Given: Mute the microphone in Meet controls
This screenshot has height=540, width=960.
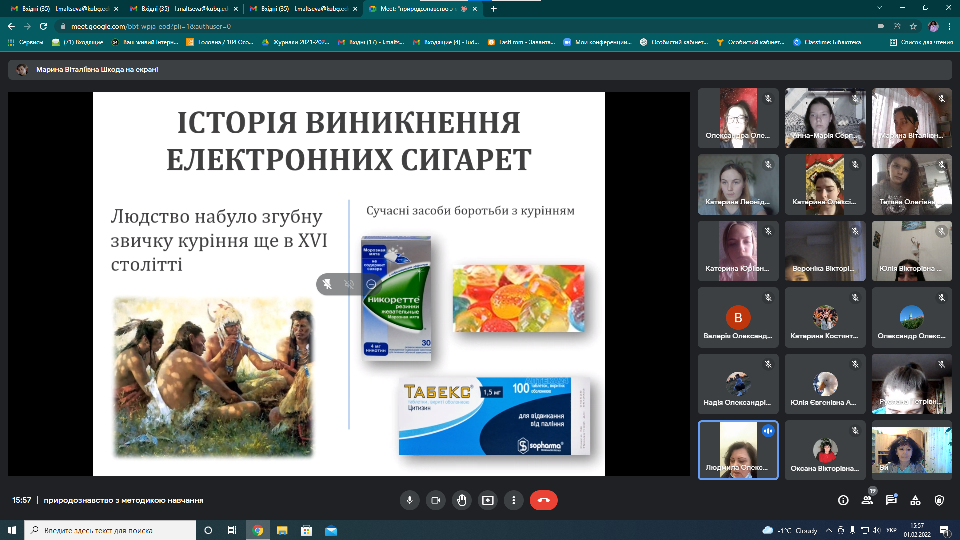Looking at the screenshot, I should point(409,500).
